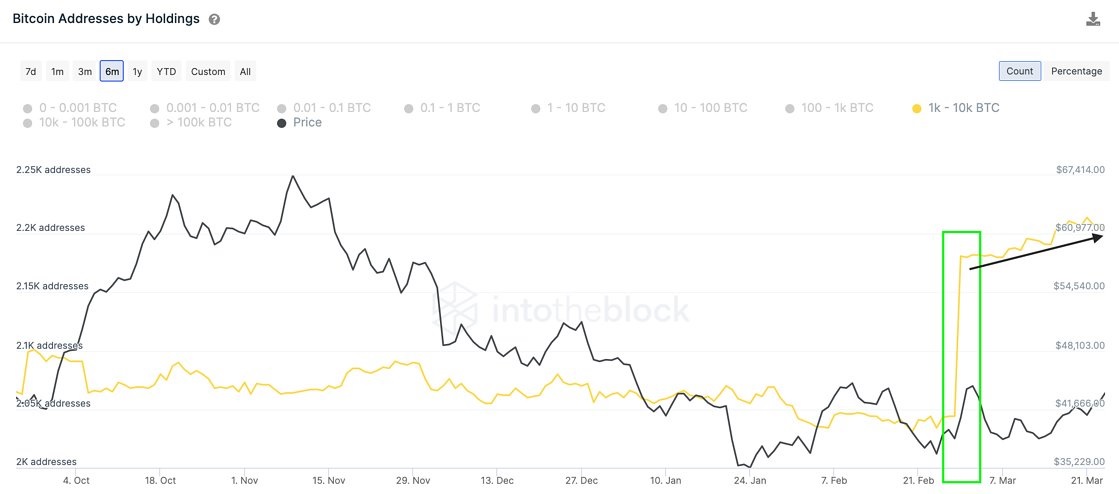Screen dimensions: 1119x494
Task: Switch to the 1m time range
Action: 58,72
